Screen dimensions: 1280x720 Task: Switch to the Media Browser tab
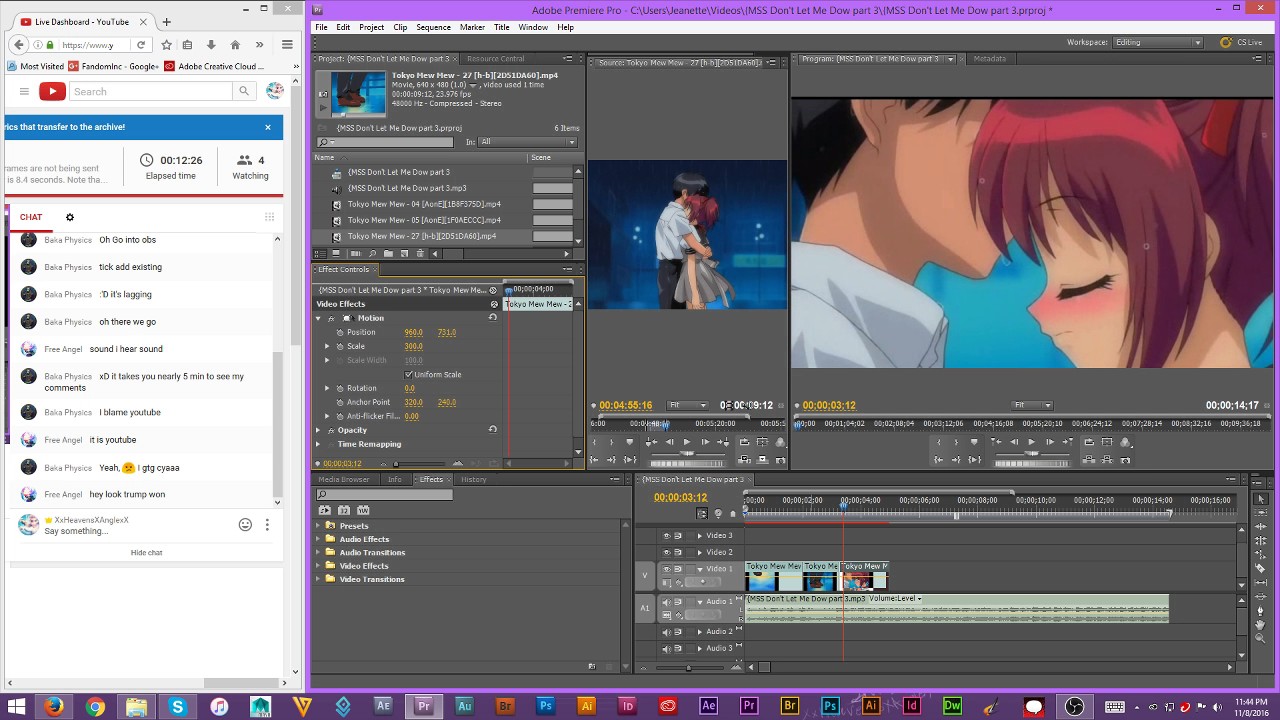pyautogui.click(x=344, y=479)
